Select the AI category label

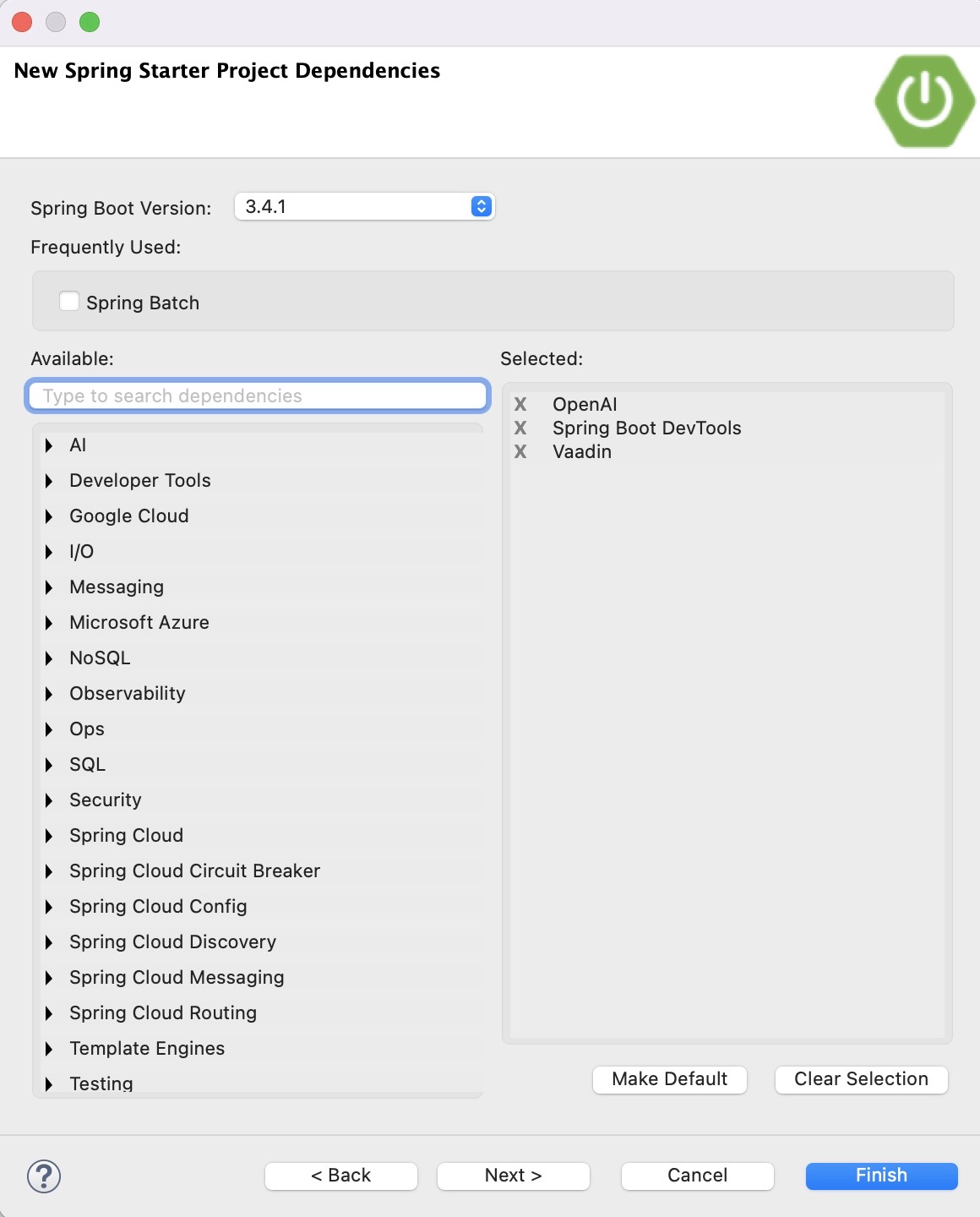pos(78,445)
